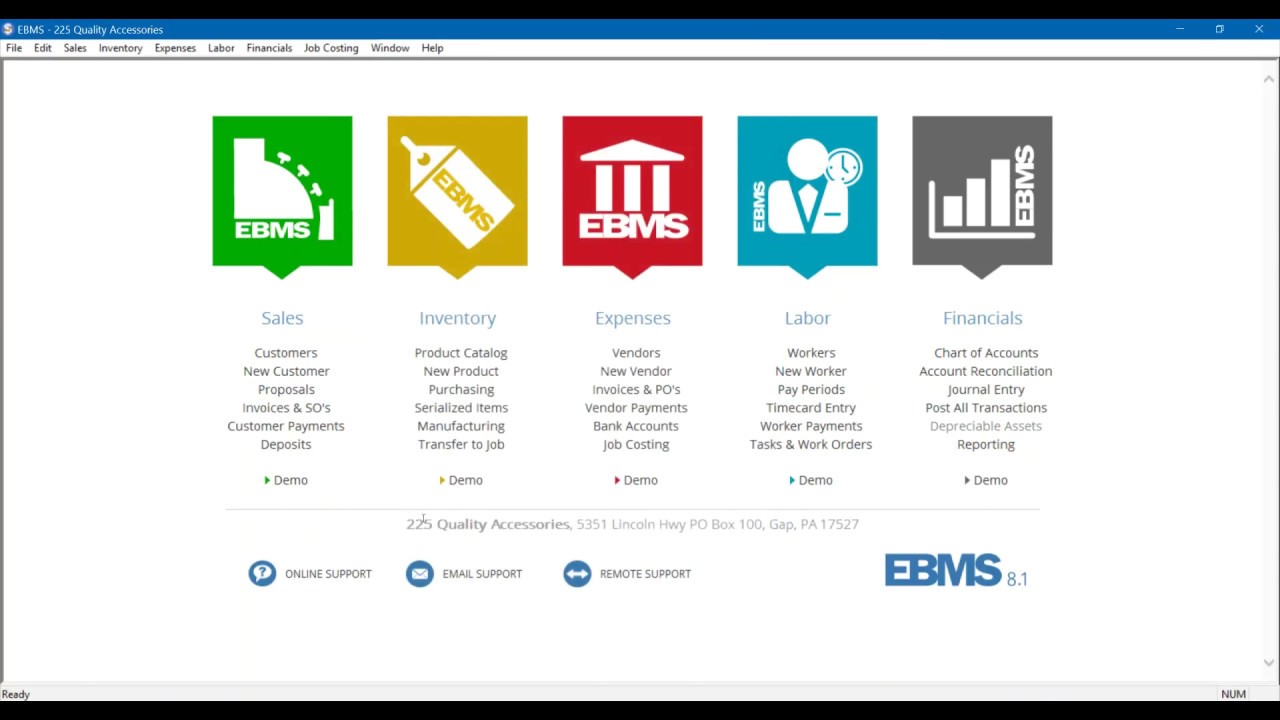Click the EBMS 8.1 logo
Image resolution: width=1280 pixels, height=720 pixels.
956,570
